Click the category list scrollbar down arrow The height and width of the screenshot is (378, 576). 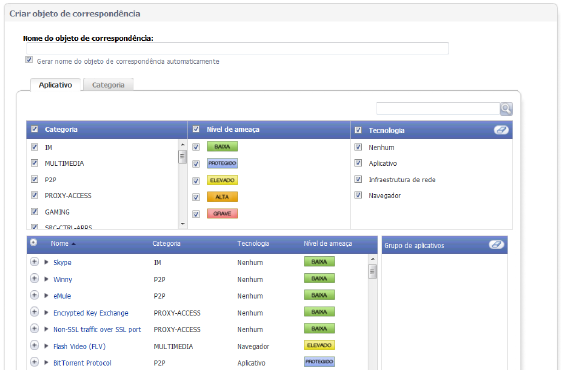(183, 224)
